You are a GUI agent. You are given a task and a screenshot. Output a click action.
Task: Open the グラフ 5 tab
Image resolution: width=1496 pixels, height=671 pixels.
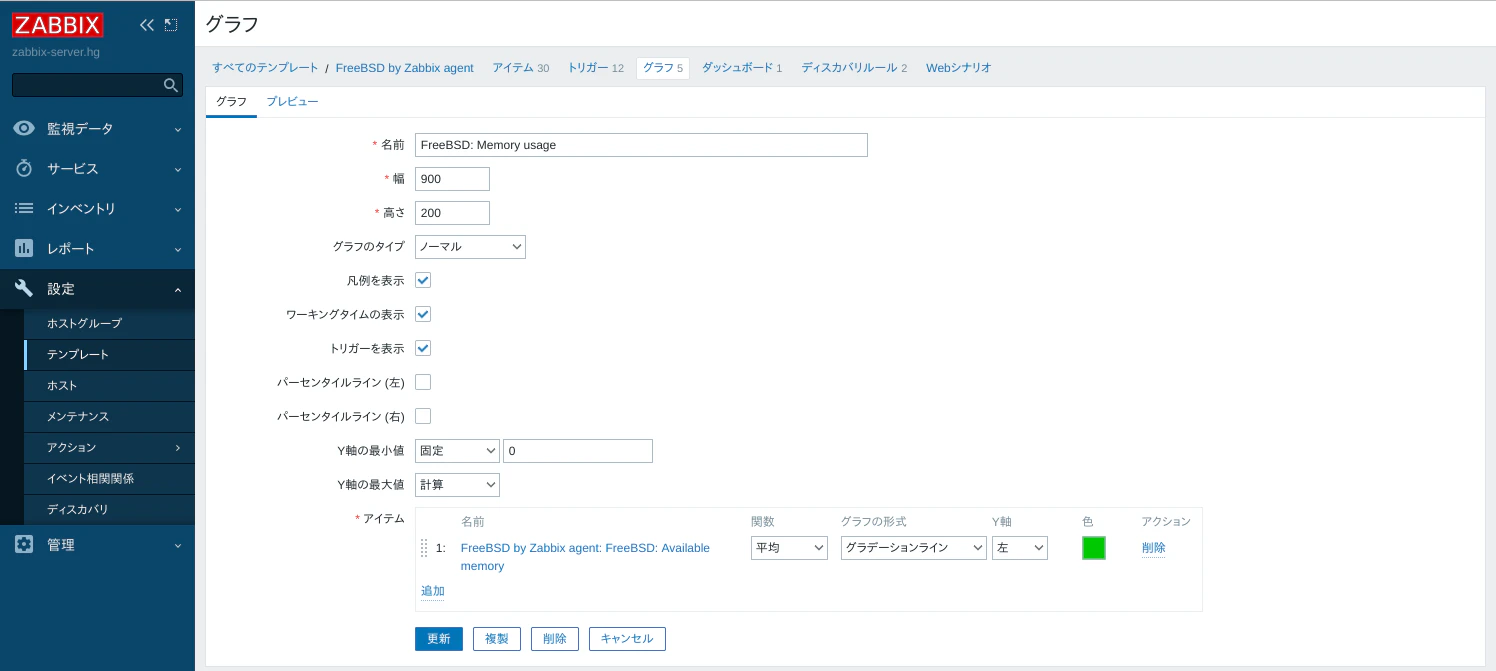pyautogui.click(x=663, y=68)
